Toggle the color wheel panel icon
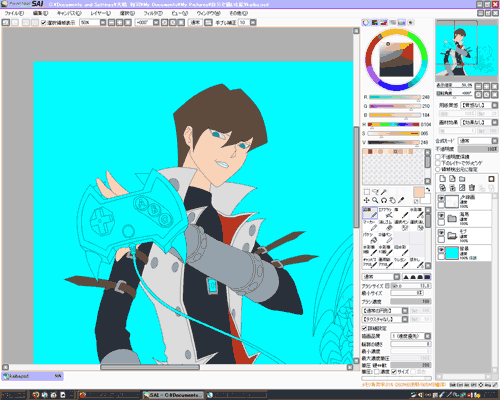500x400 pixels. (366, 22)
